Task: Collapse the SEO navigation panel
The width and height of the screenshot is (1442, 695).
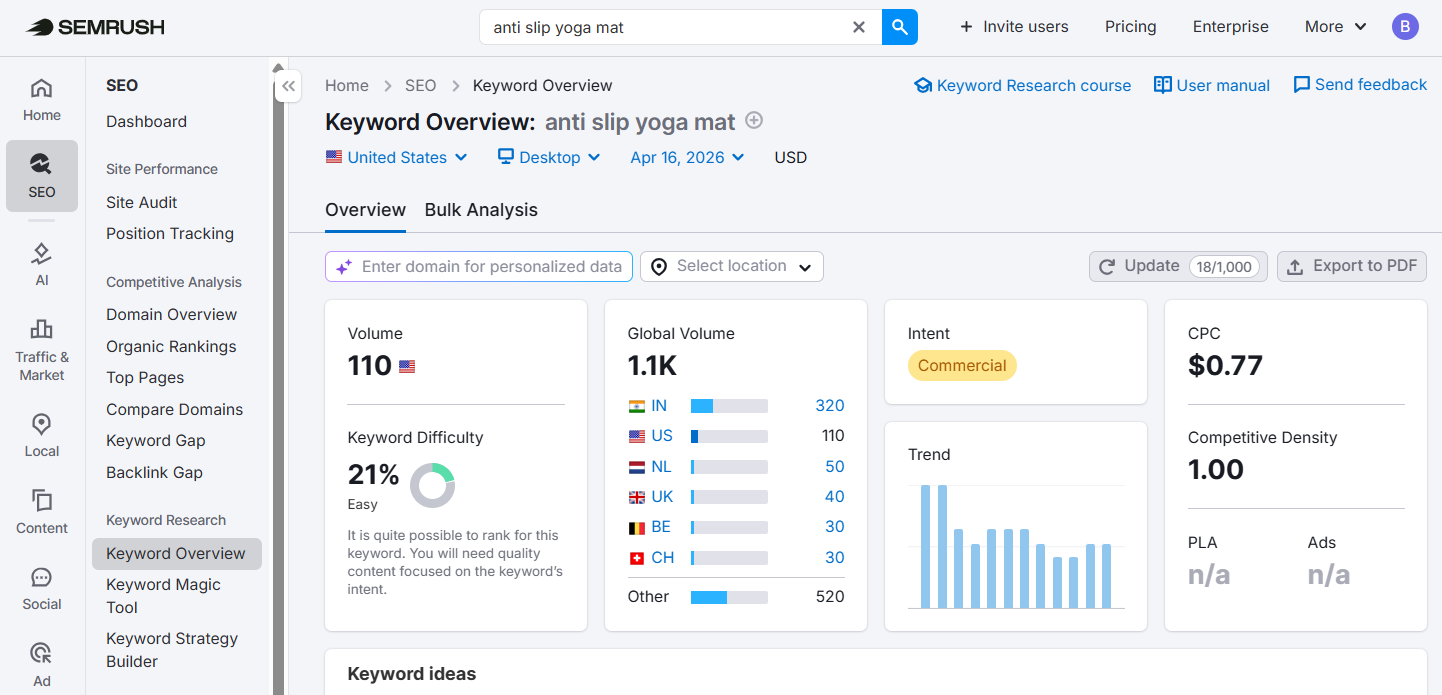Action: point(288,86)
